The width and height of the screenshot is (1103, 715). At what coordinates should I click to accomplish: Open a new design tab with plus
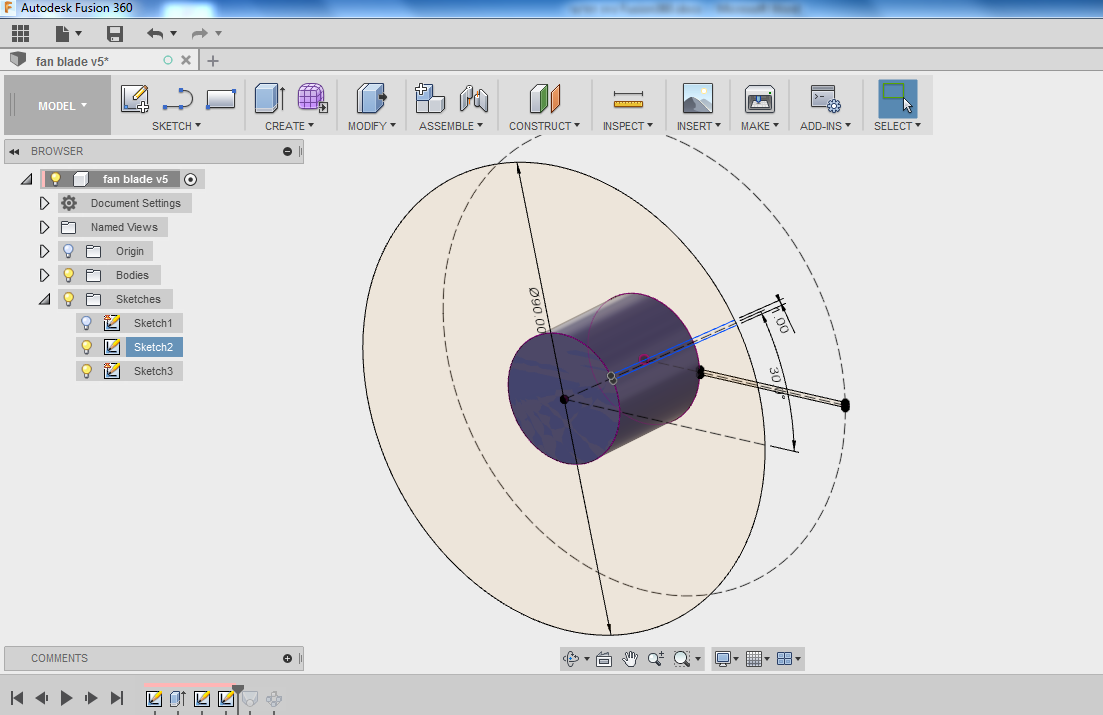click(213, 61)
